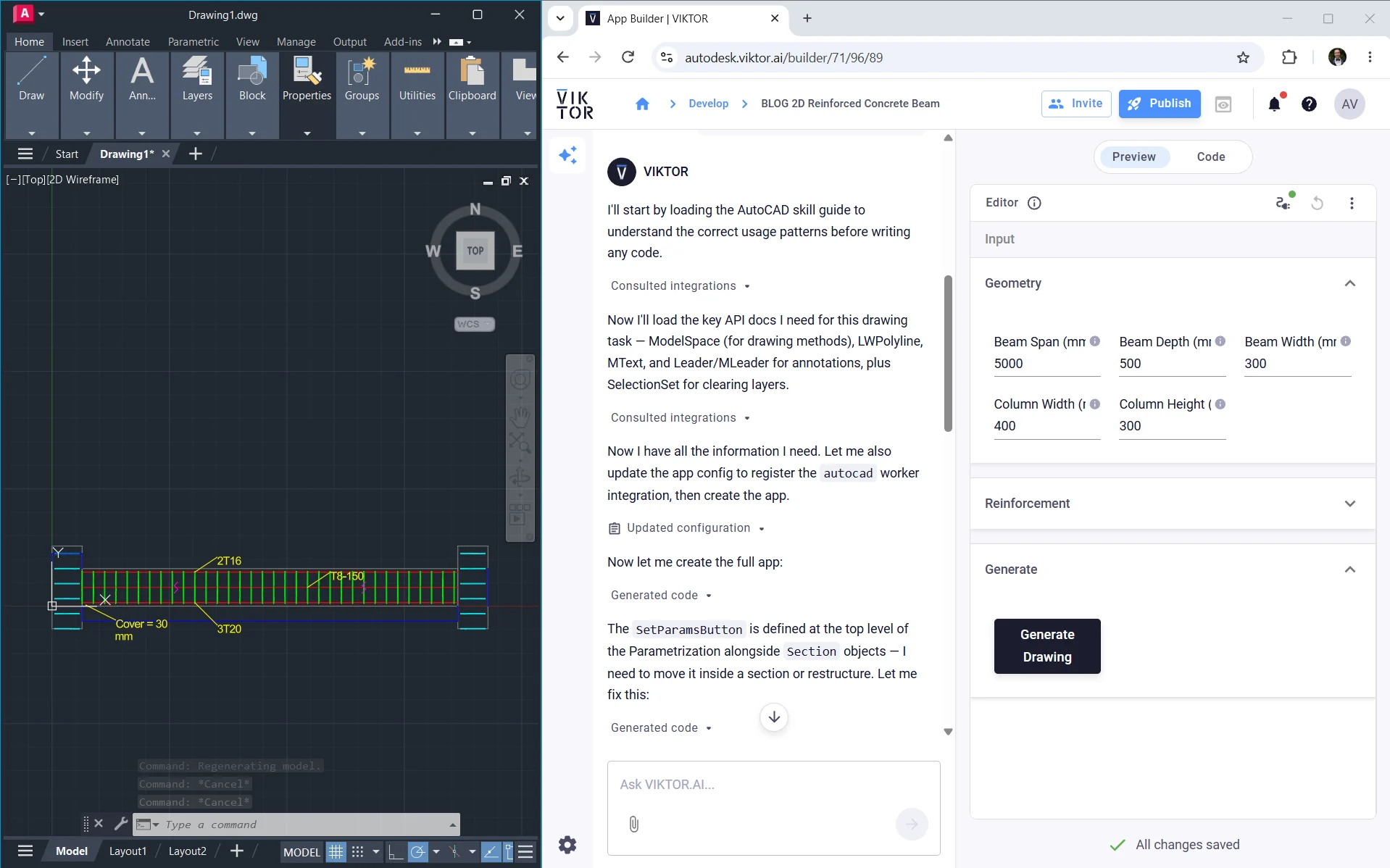The height and width of the screenshot is (868, 1390).
Task: Click the chat panel vertical scrollbar
Action: [x=948, y=354]
